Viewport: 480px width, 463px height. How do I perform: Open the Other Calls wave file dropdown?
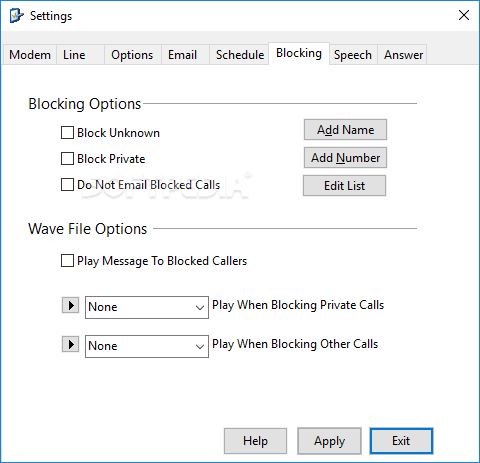(x=147, y=346)
